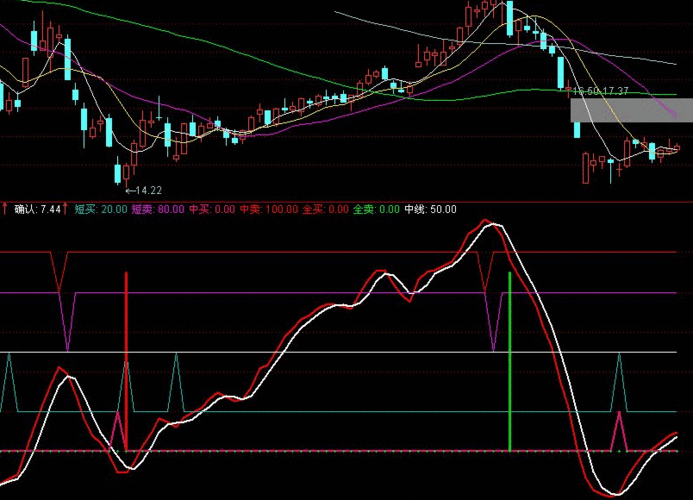This screenshot has width=693, height=500.
Task: Click the tall green vertical sell signal line
Action: click(510, 360)
